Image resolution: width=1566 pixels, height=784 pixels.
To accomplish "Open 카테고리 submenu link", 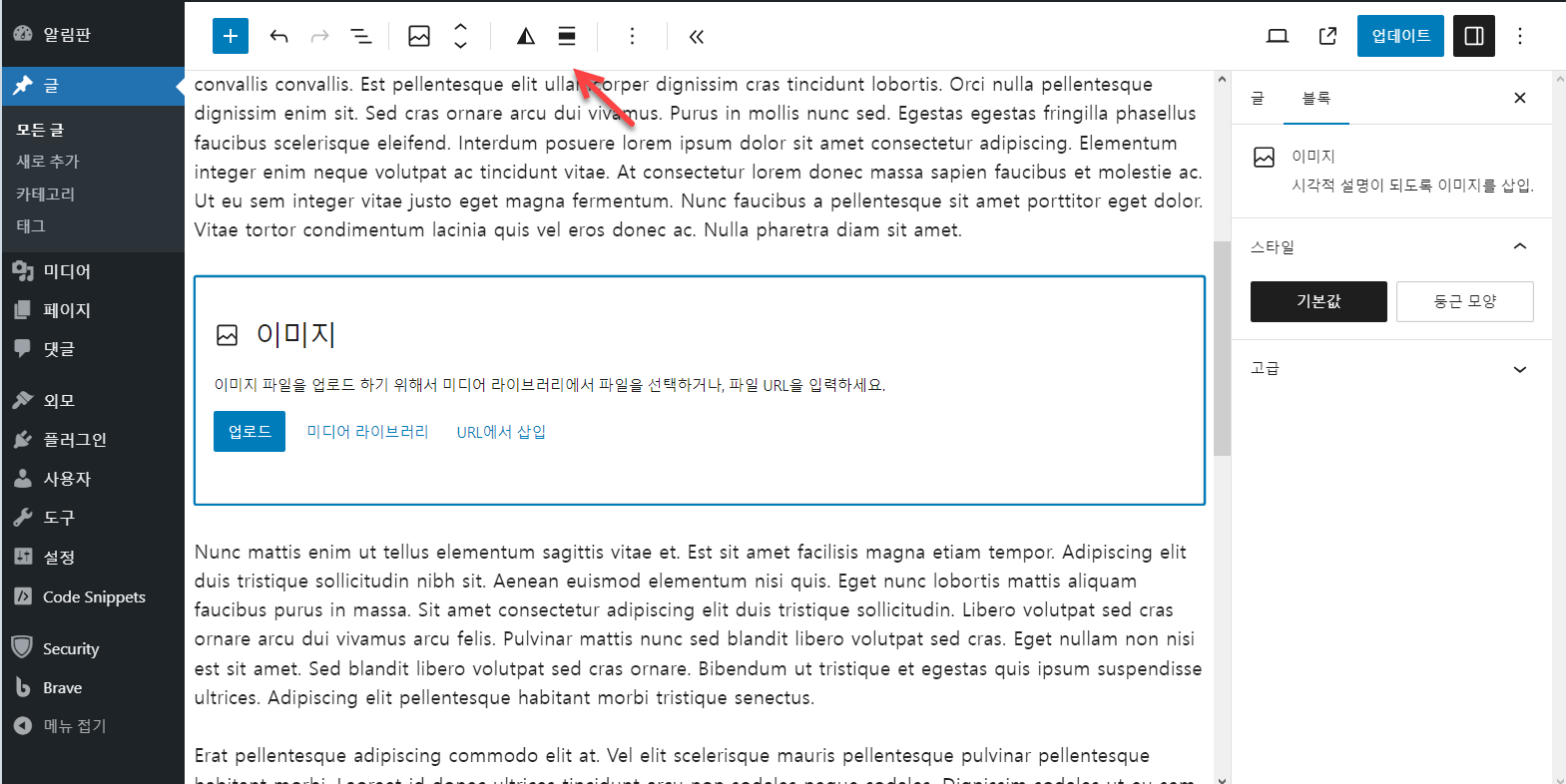I will (x=46, y=194).
